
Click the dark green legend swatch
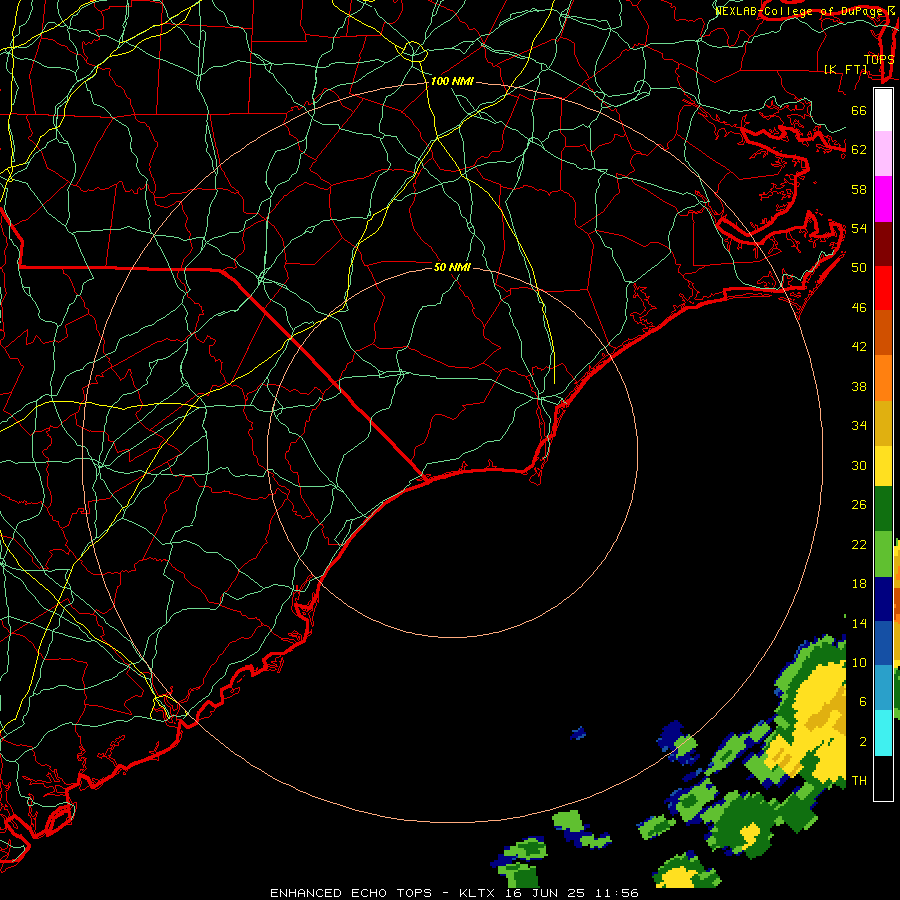[x=883, y=509]
